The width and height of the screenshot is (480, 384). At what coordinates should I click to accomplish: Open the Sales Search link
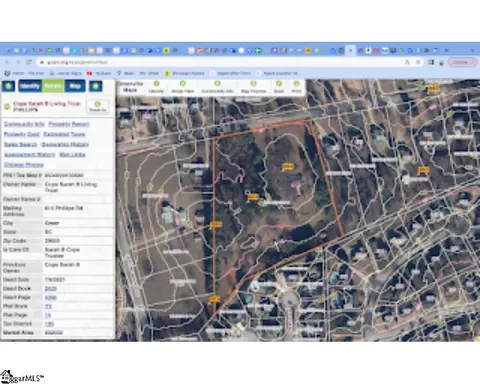tap(20, 144)
